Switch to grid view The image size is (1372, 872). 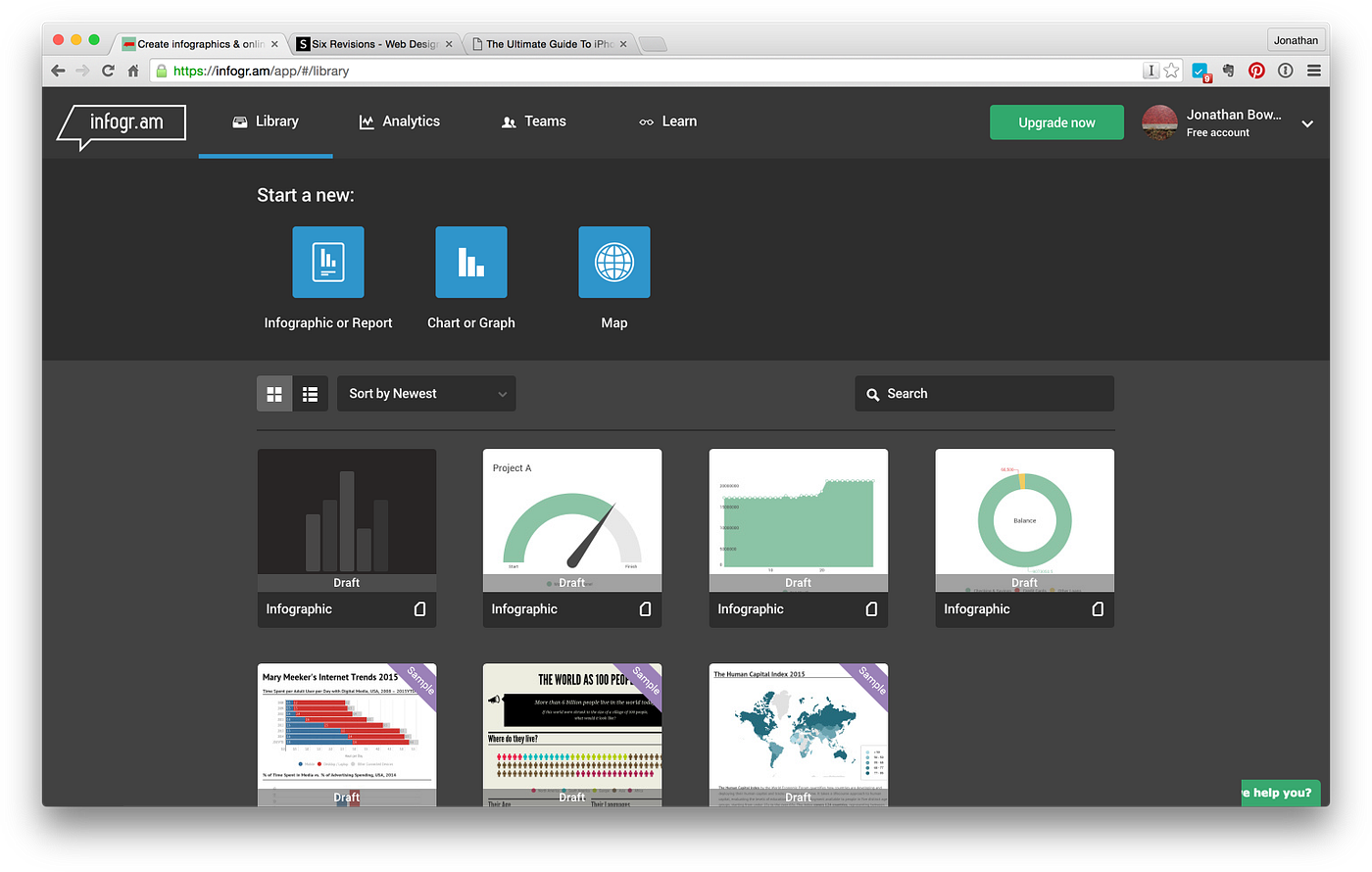(274, 394)
